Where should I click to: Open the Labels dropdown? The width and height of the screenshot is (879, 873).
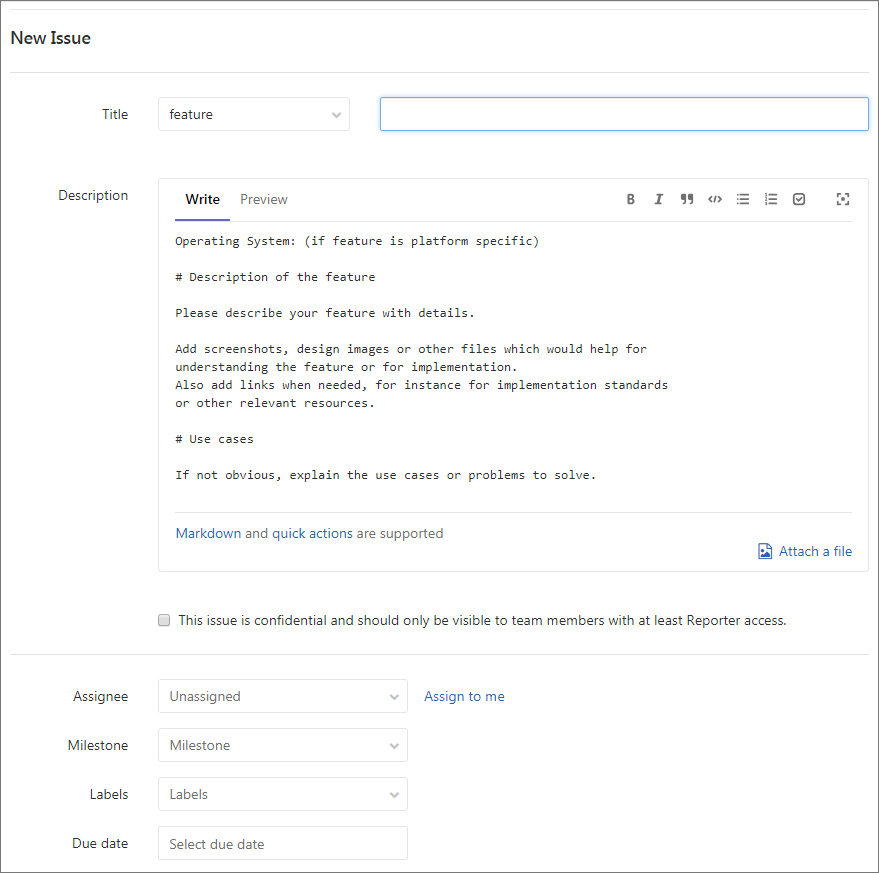point(282,794)
